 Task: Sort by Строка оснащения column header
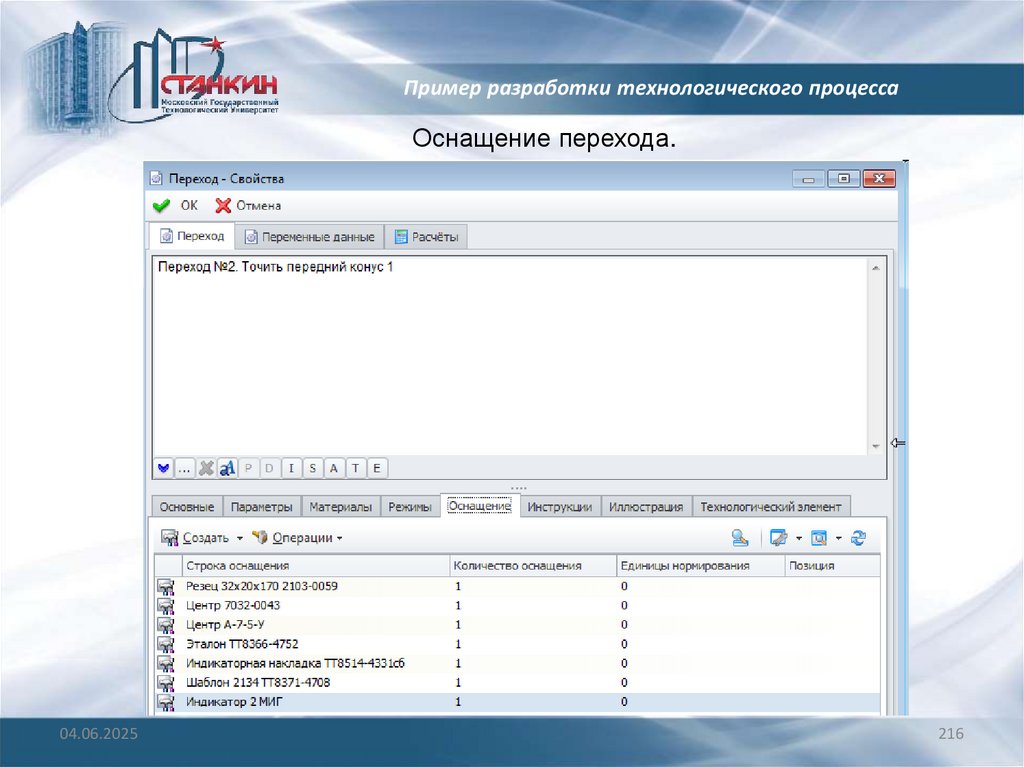(315, 566)
